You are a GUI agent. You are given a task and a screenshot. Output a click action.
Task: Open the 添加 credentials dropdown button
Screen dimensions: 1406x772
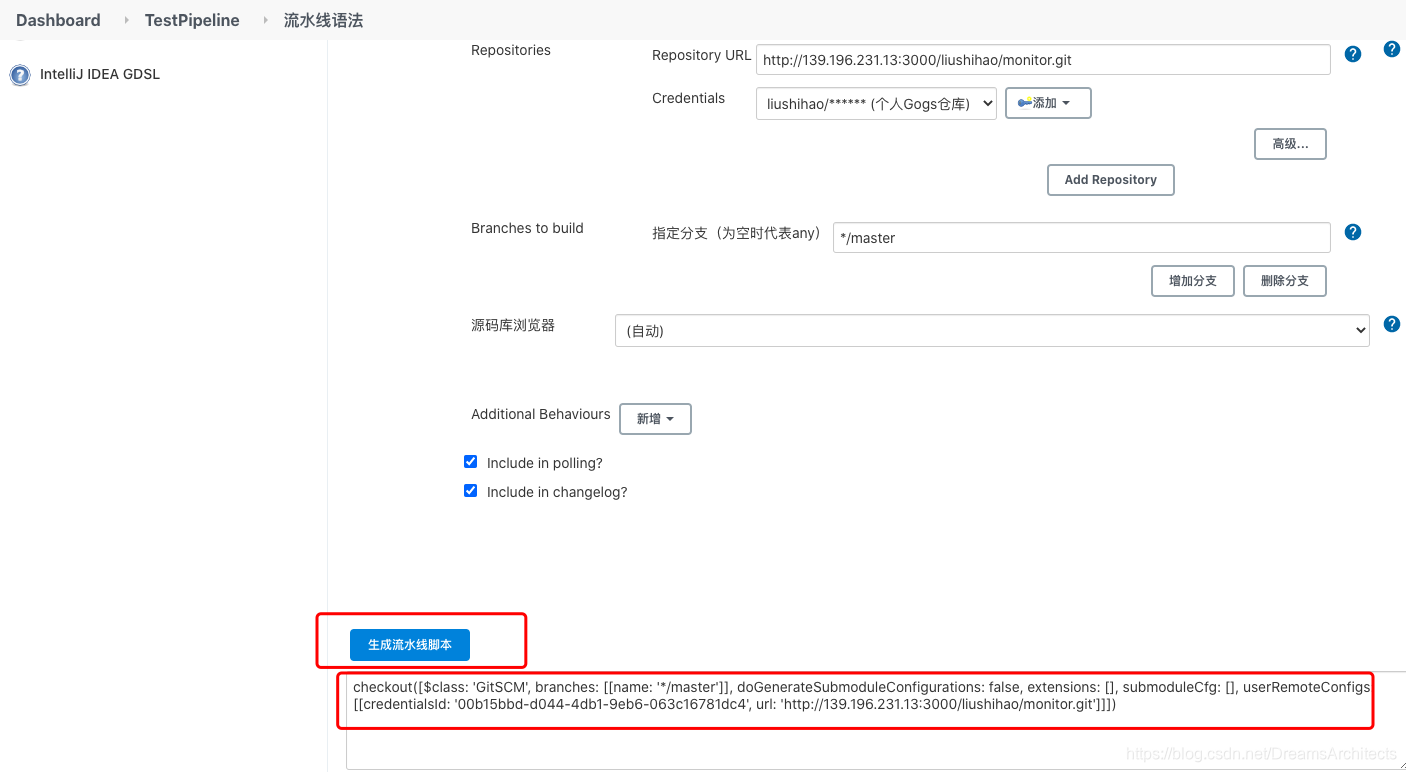pos(1048,103)
